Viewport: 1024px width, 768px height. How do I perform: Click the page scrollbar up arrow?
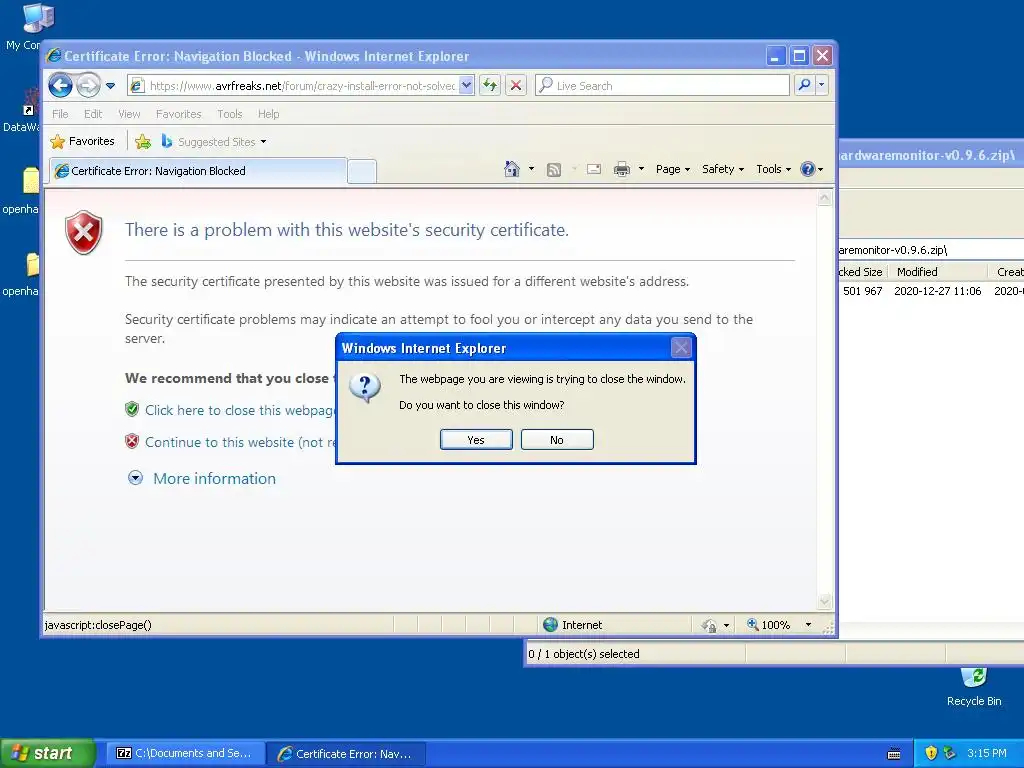[x=825, y=199]
